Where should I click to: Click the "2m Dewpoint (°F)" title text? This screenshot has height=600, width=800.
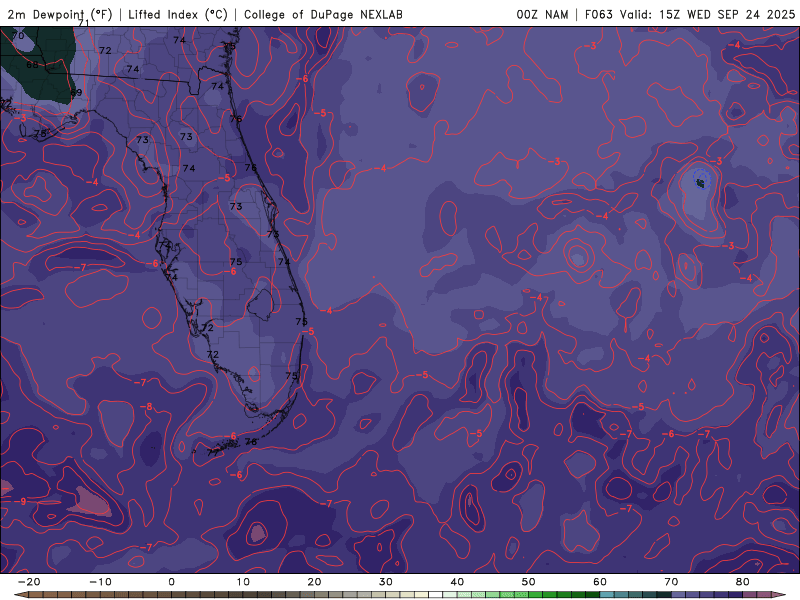[60, 15]
